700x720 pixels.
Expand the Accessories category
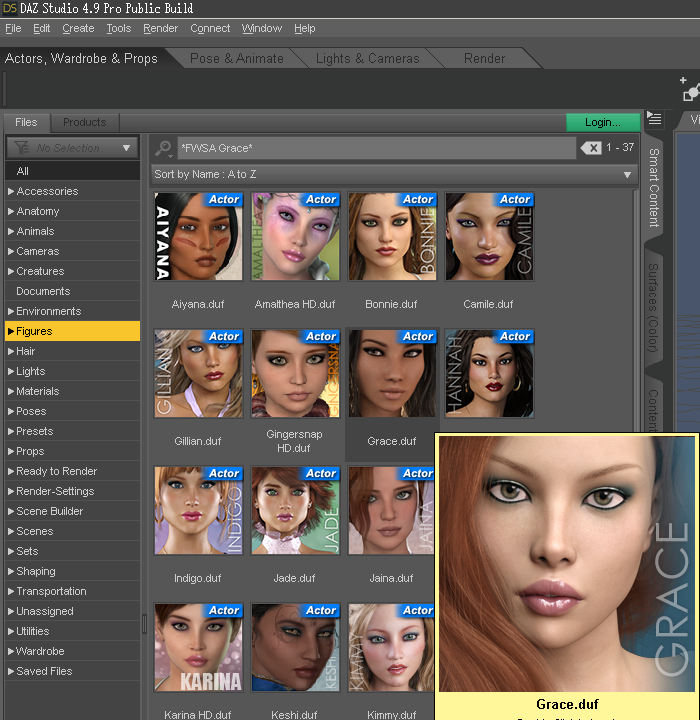coord(46,191)
